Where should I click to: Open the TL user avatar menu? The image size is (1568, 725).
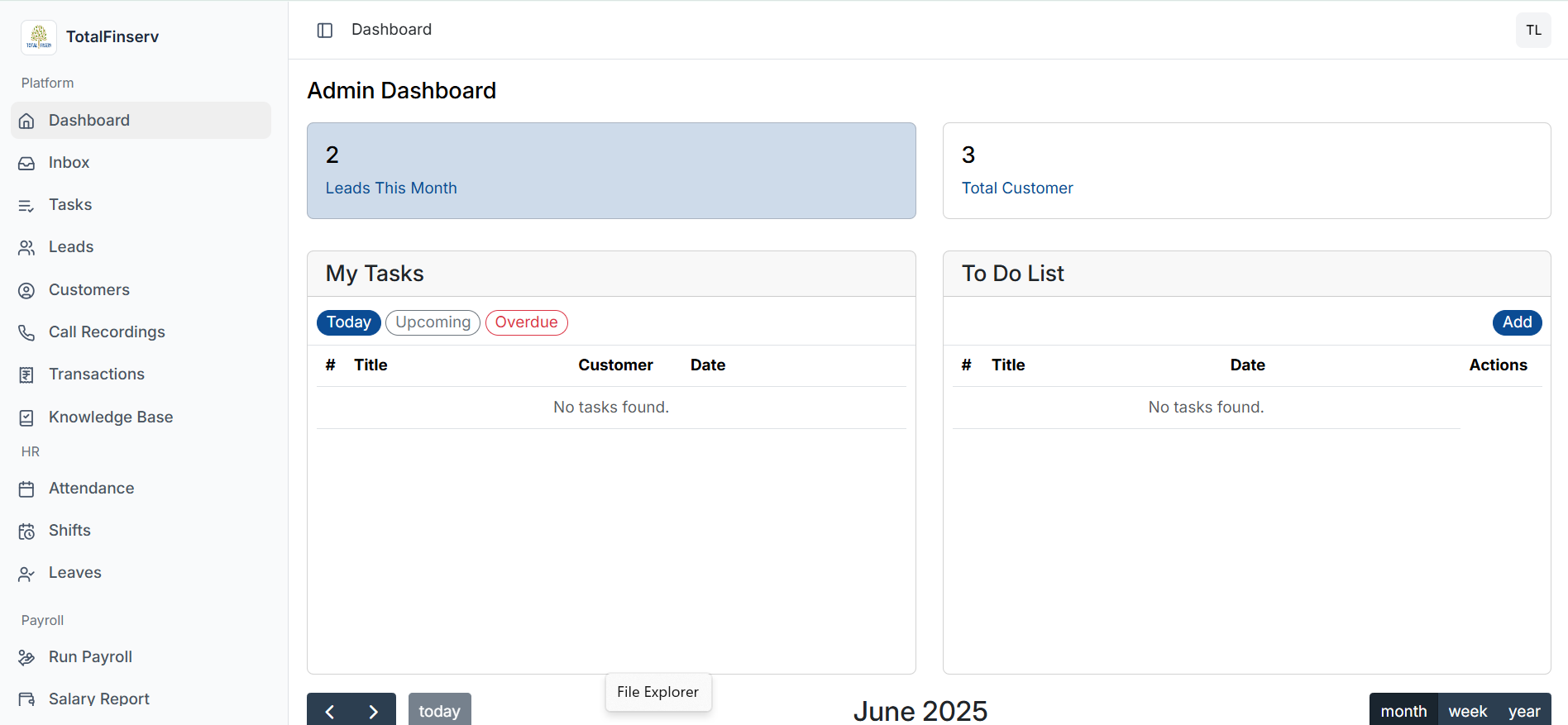[1533, 31]
